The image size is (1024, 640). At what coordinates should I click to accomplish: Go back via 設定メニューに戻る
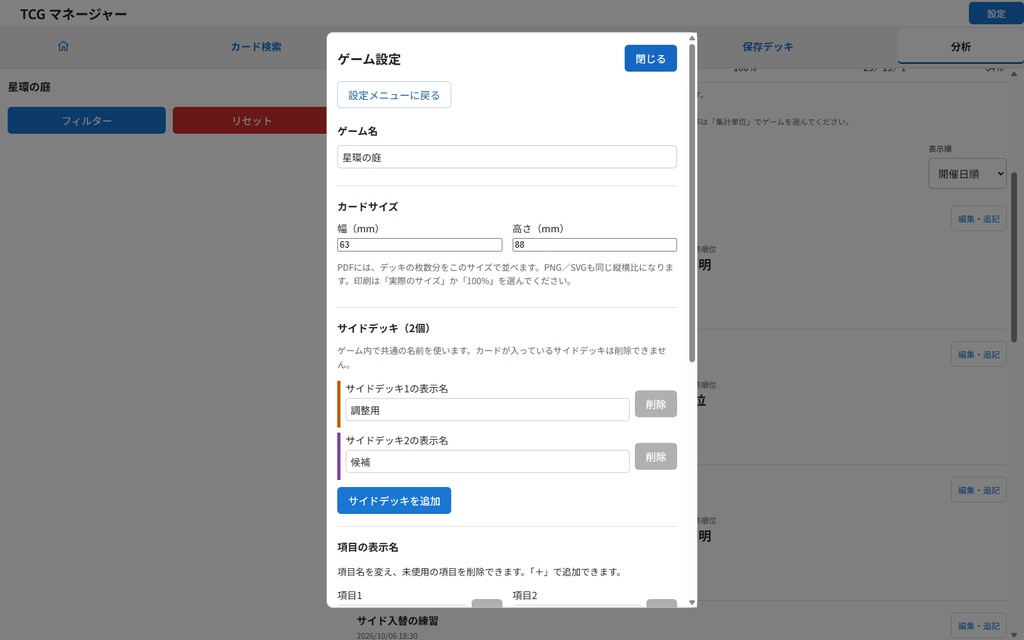[x=394, y=95]
